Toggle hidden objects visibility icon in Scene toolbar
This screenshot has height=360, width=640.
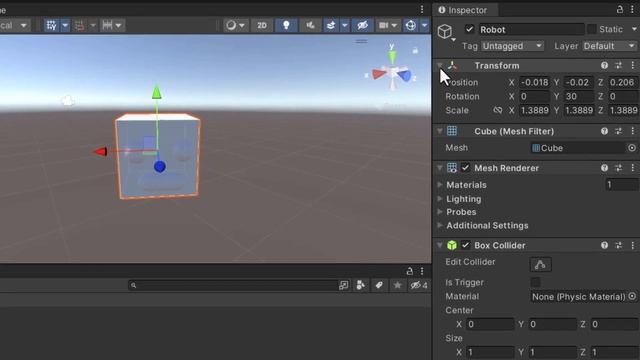pyautogui.click(x=362, y=25)
